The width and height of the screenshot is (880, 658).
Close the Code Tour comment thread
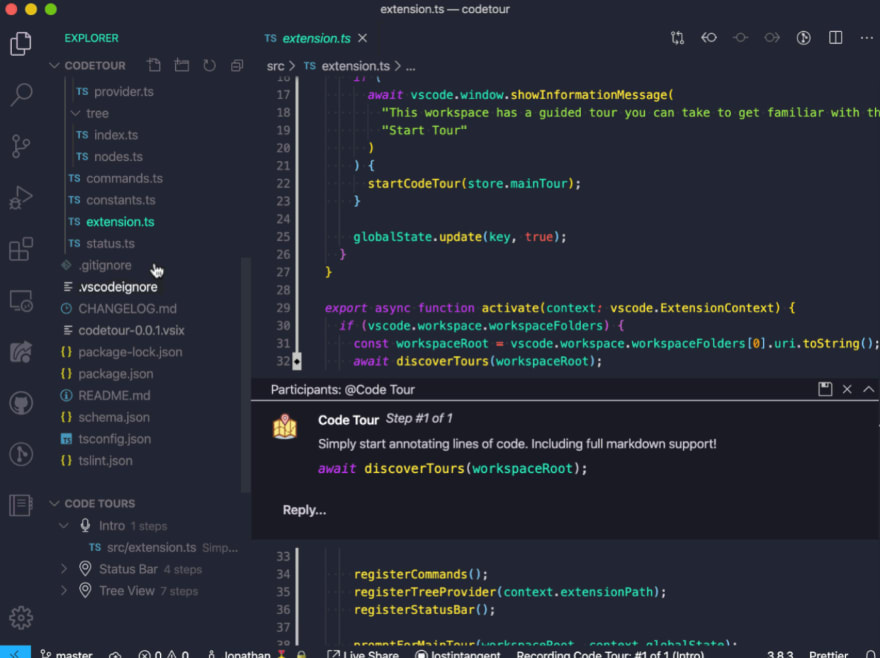847,389
